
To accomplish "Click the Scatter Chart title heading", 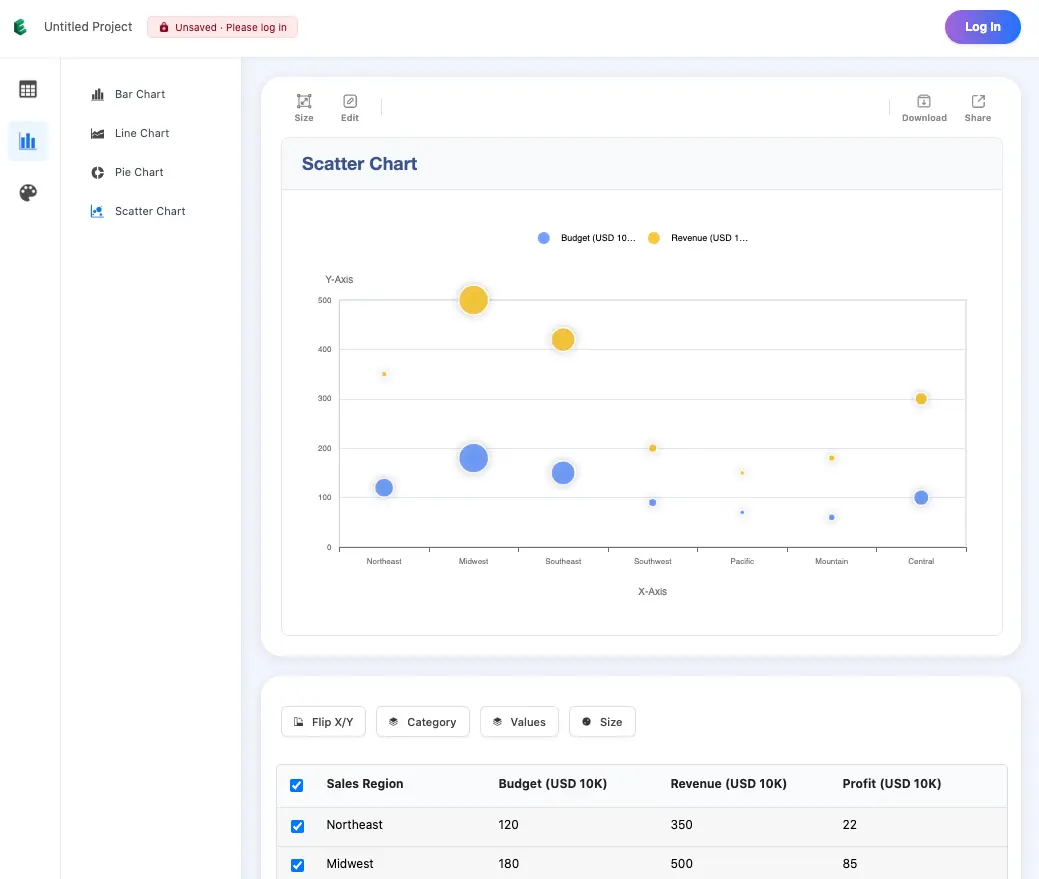I will tap(359, 164).
